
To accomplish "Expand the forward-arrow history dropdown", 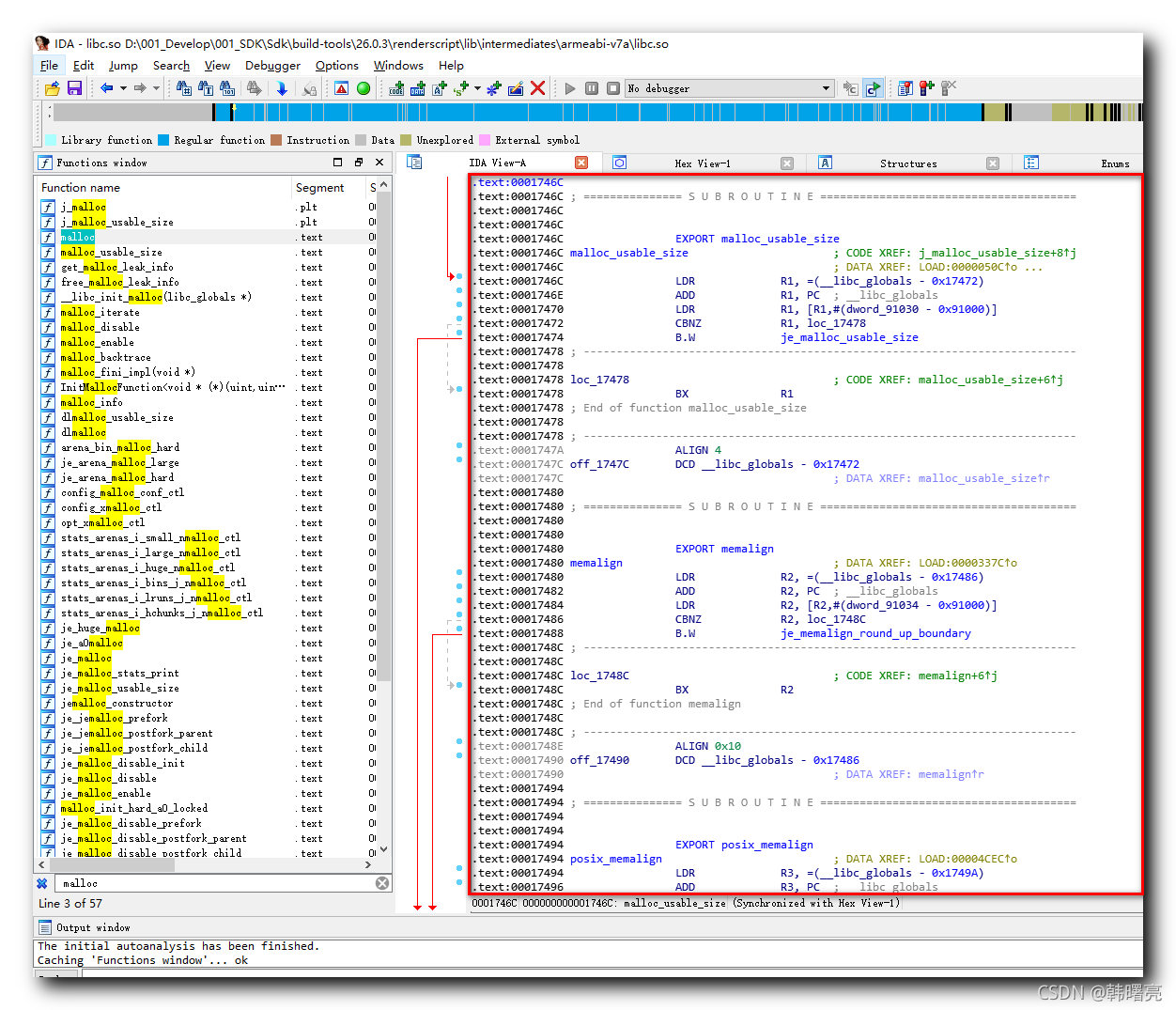I will 156,88.
